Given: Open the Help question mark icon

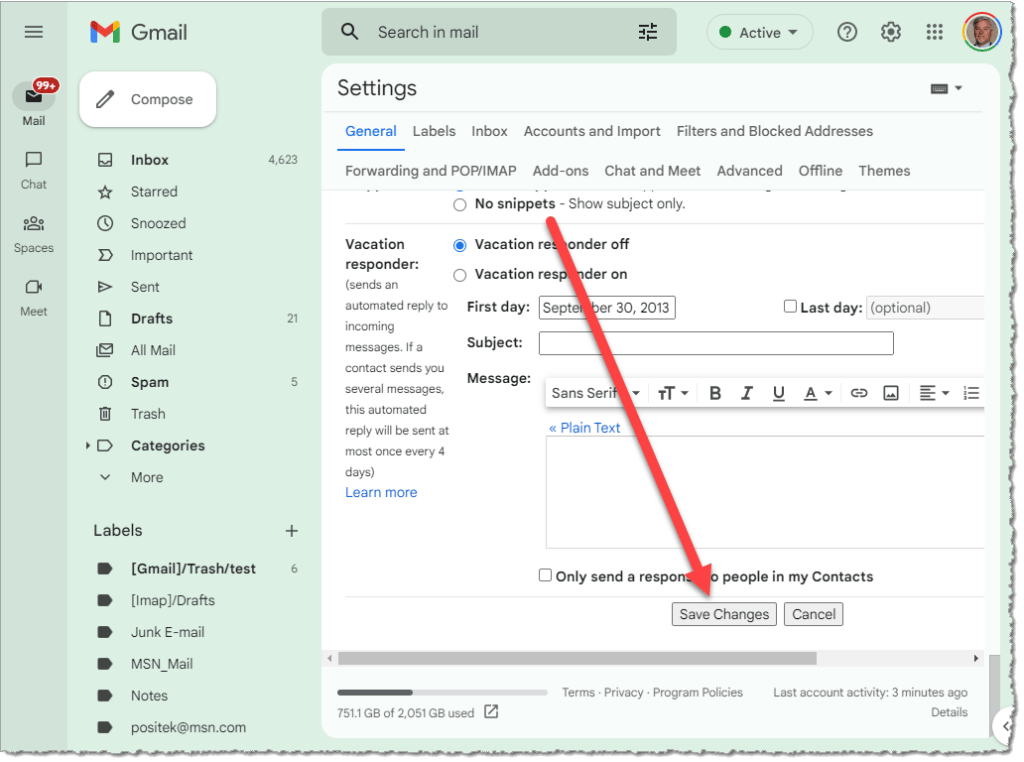Looking at the screenshot, I should (x=847, y=32).
